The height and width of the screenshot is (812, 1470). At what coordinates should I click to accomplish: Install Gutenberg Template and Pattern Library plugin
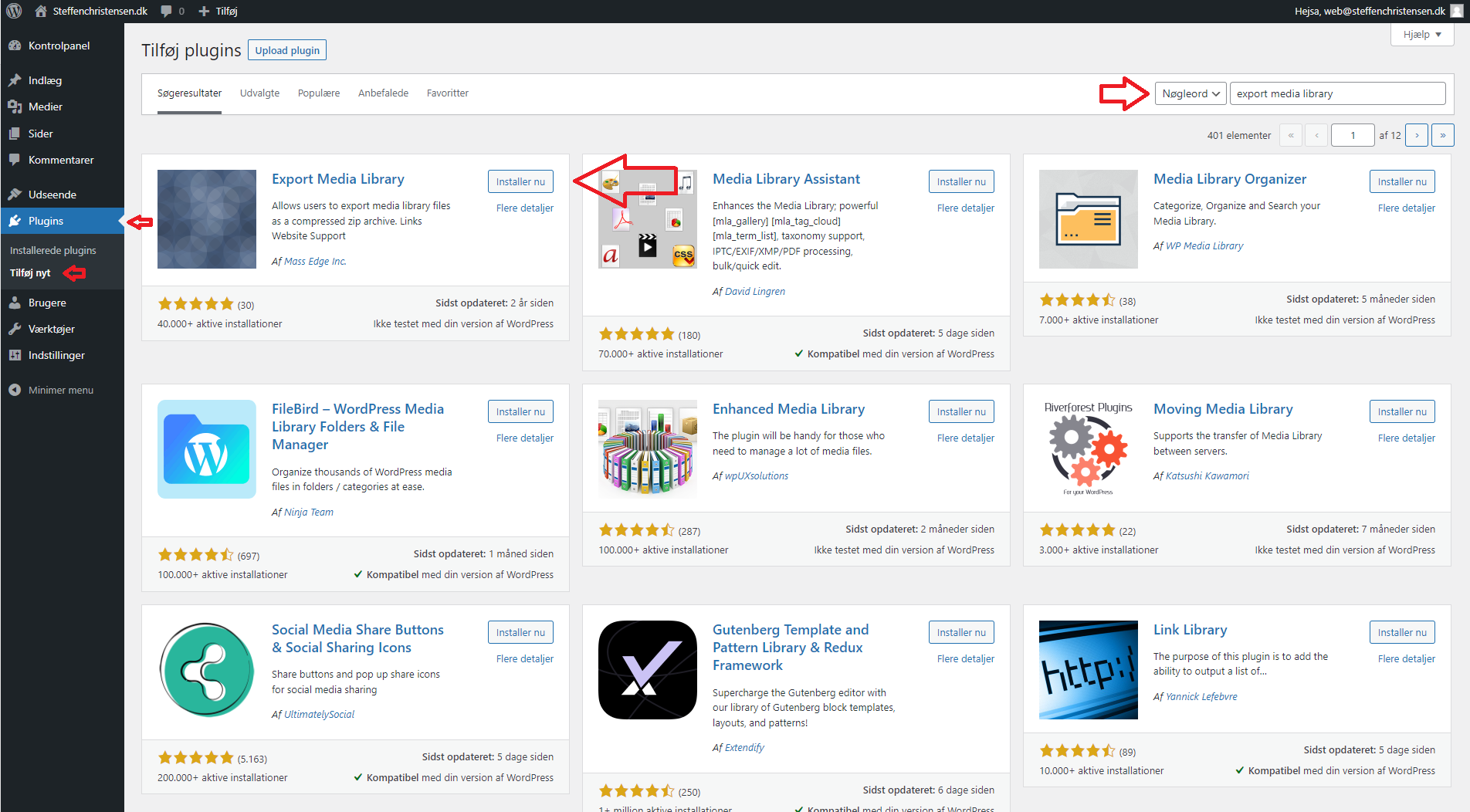(x=961, y=632)
